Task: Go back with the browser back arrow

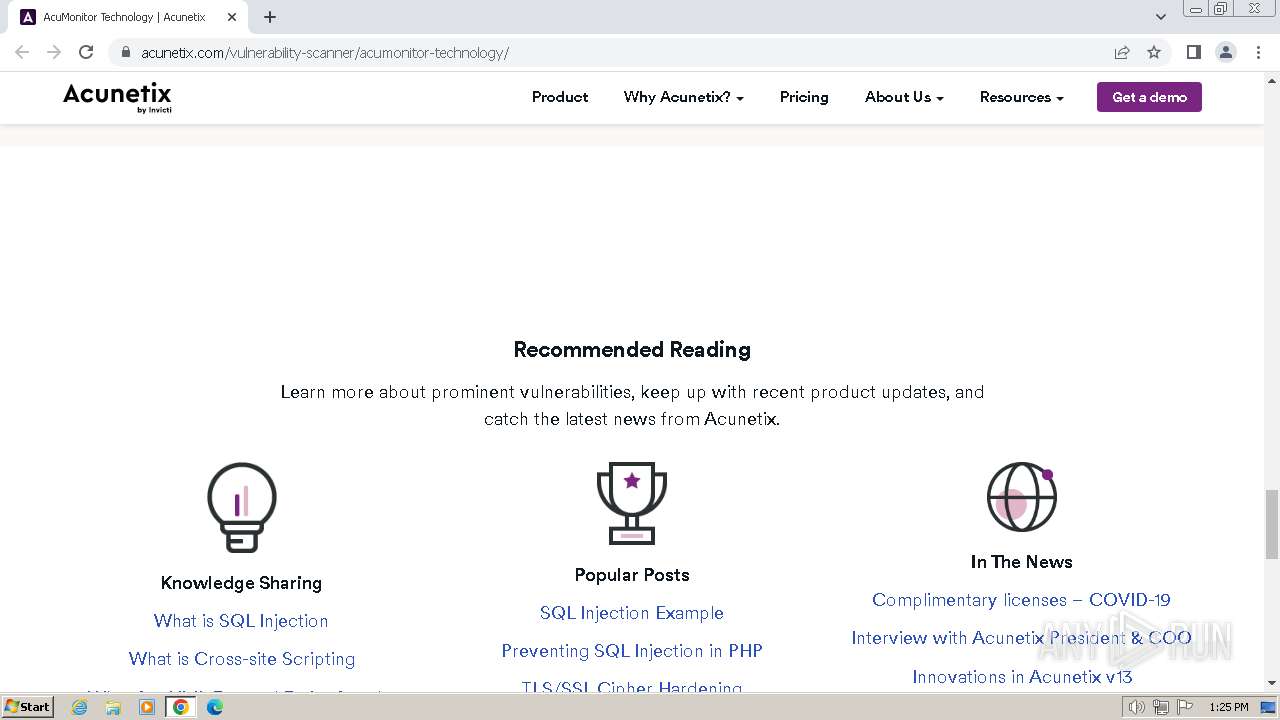Action: click(x=22, y=52)
